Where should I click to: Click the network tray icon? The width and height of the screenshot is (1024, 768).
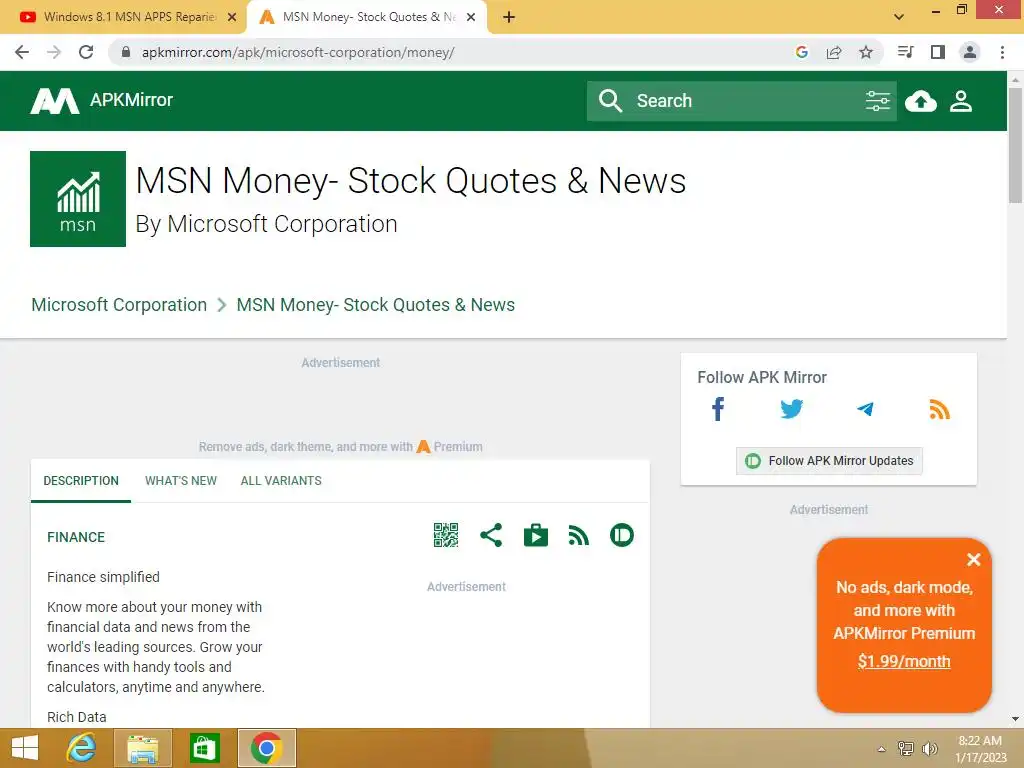tap(906, 749)
